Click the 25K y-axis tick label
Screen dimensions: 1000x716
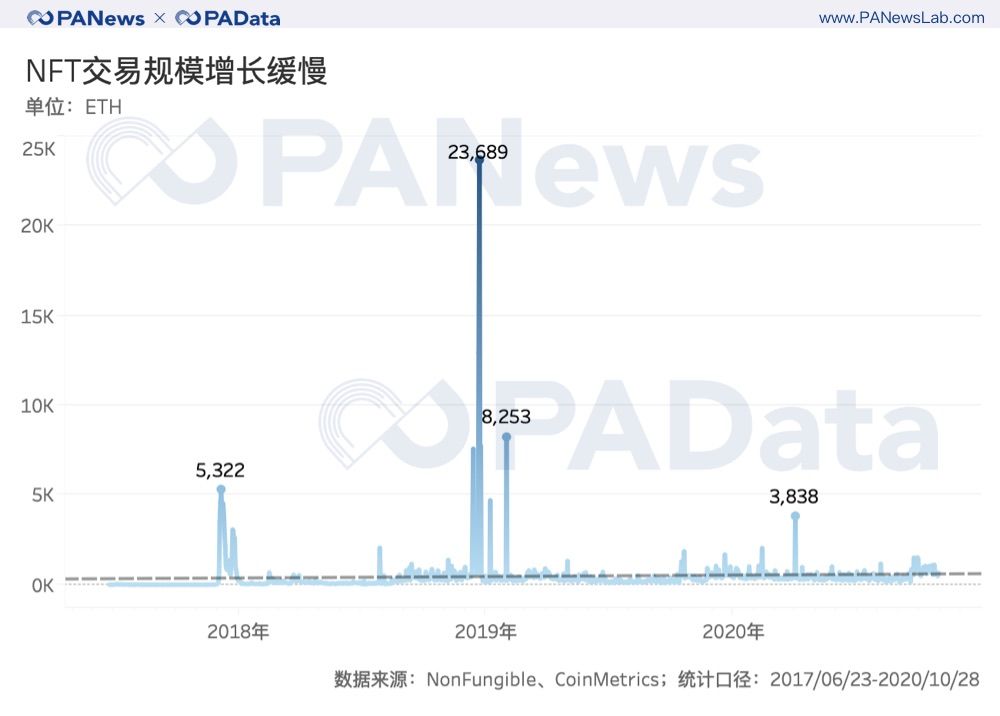pos(38,150)
